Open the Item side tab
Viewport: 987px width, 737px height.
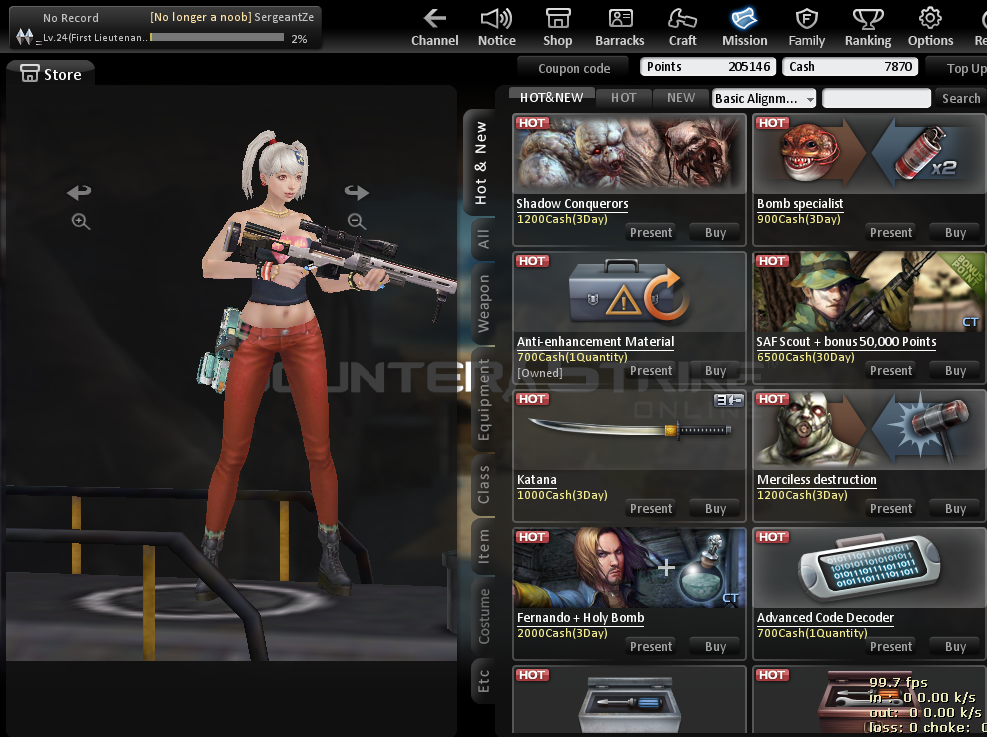(483, 546)
